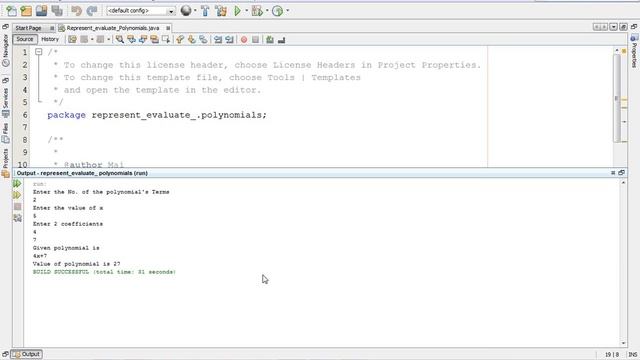Image resolution: width=640 pixels, height=360 pixels.
Task: Click the Output settings icon below Stop
Action: (17, 218)
